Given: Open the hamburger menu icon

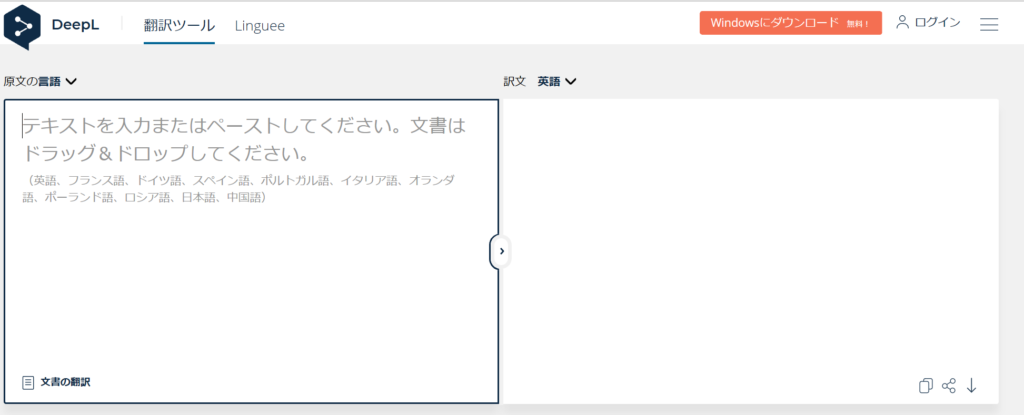Looking at the screenshot, I should point(989,24).
